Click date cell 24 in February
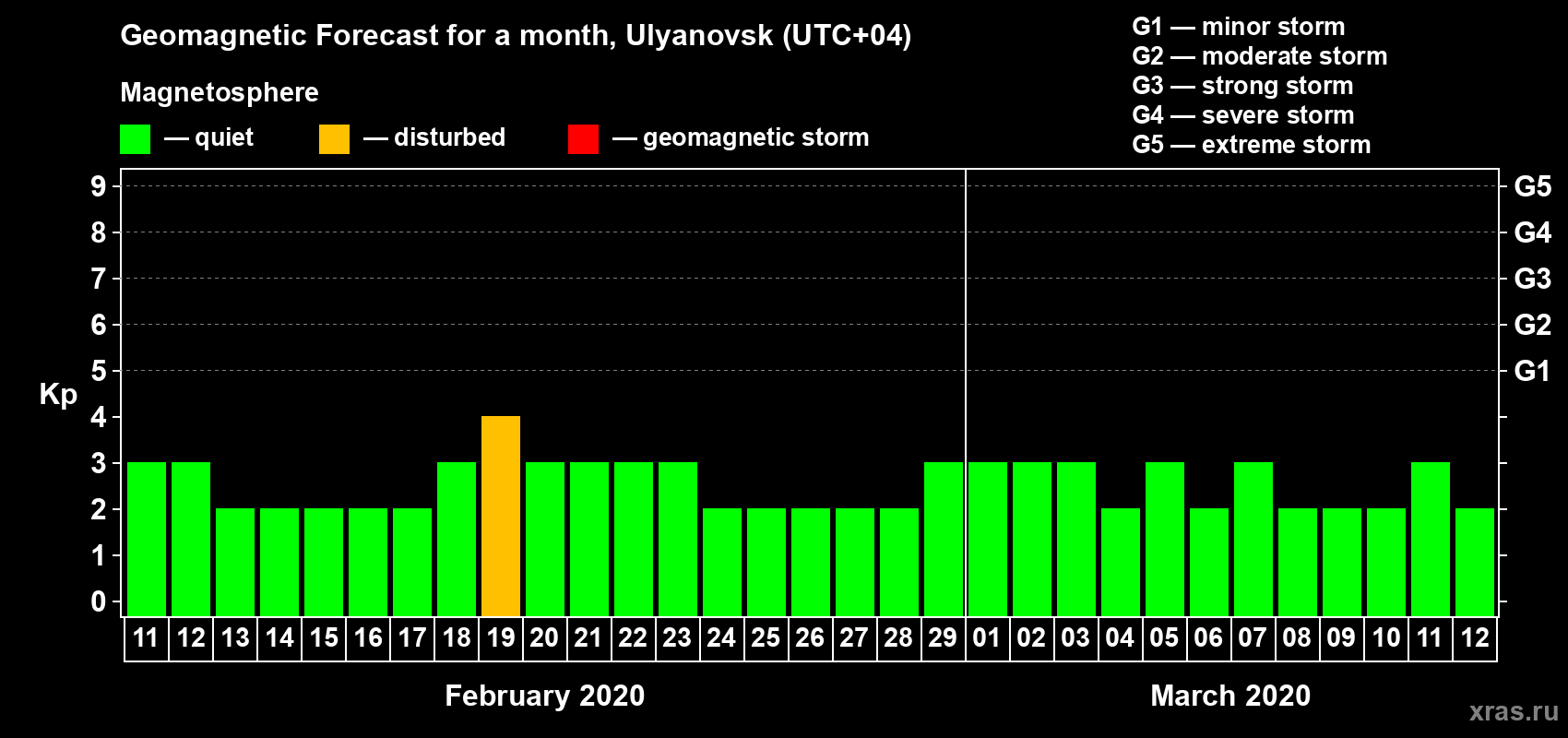 722,638
